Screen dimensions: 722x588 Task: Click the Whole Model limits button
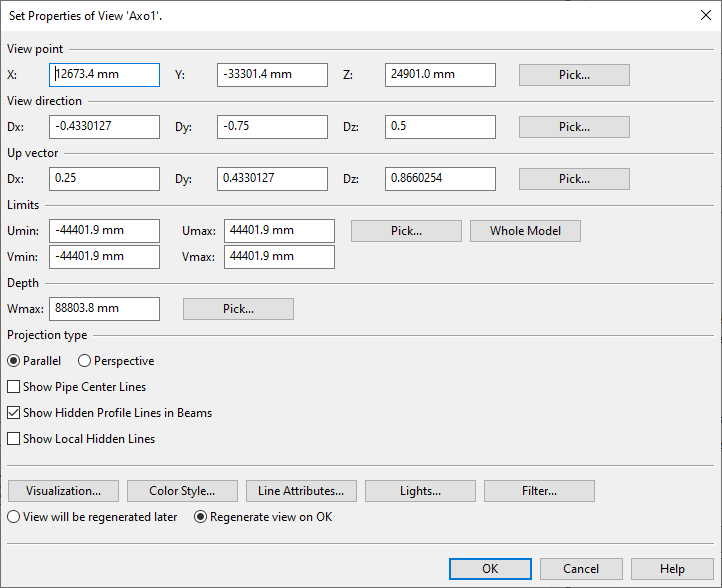tap(525, 231)
